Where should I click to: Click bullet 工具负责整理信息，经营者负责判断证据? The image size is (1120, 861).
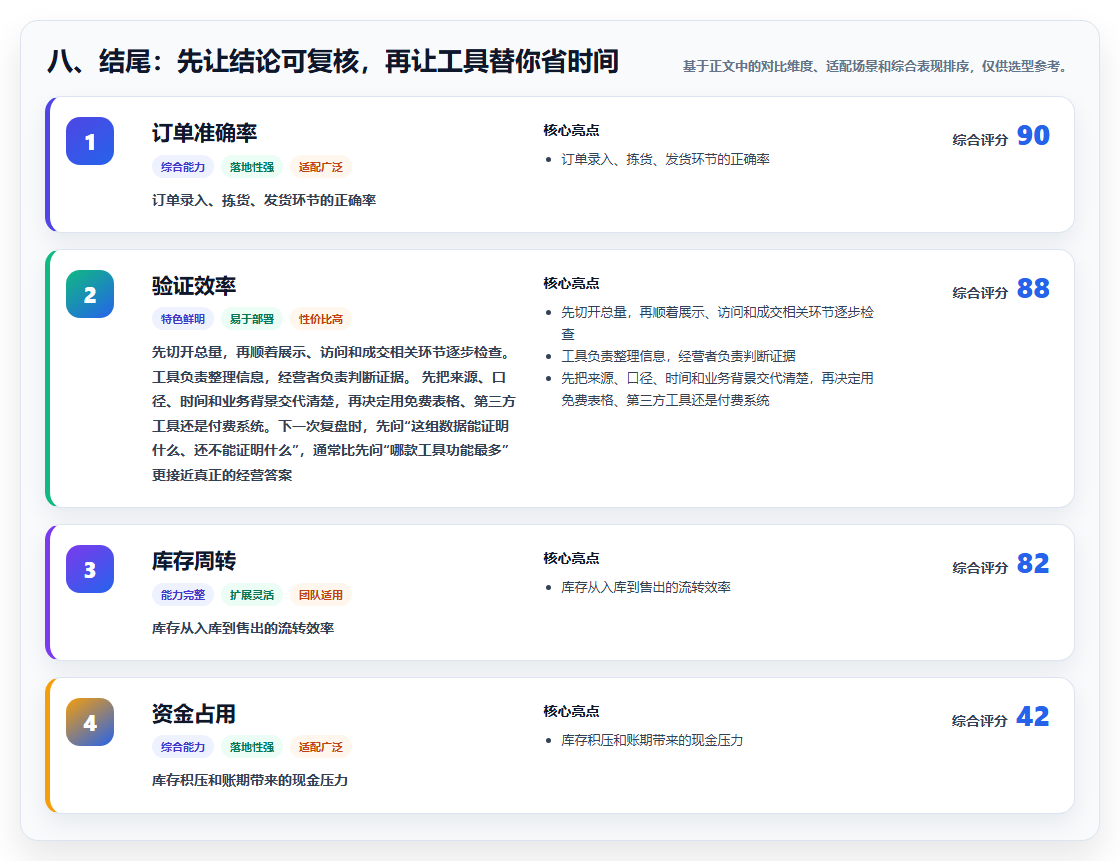[678, 356]
